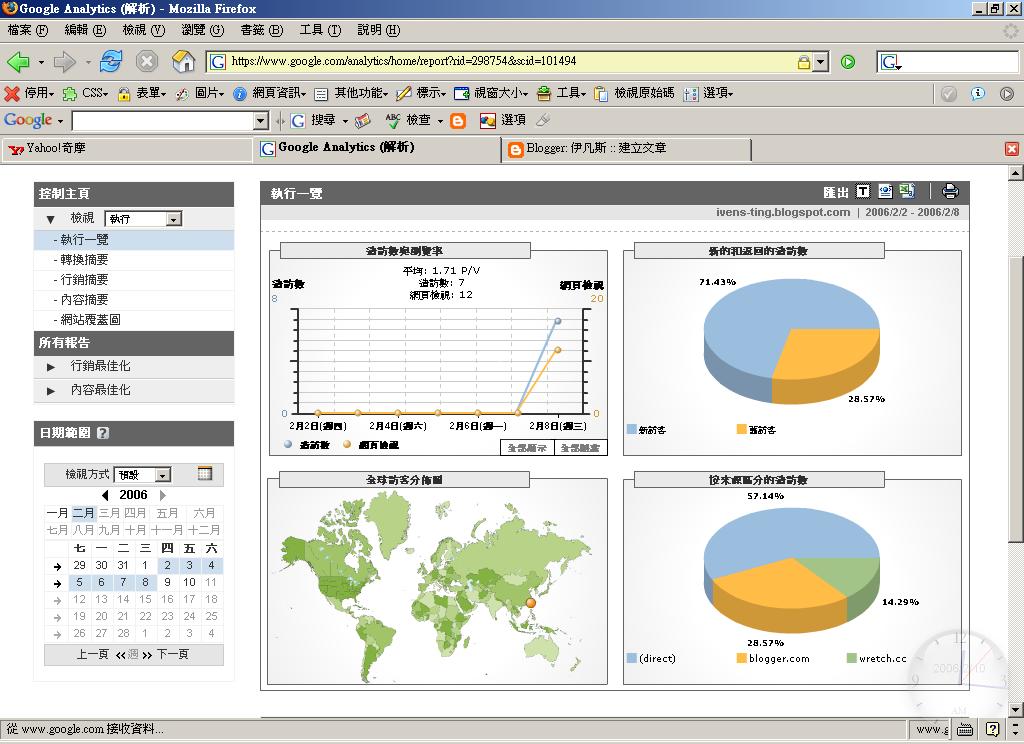Expand the 行銷最佳化 report section

point(99,366)
